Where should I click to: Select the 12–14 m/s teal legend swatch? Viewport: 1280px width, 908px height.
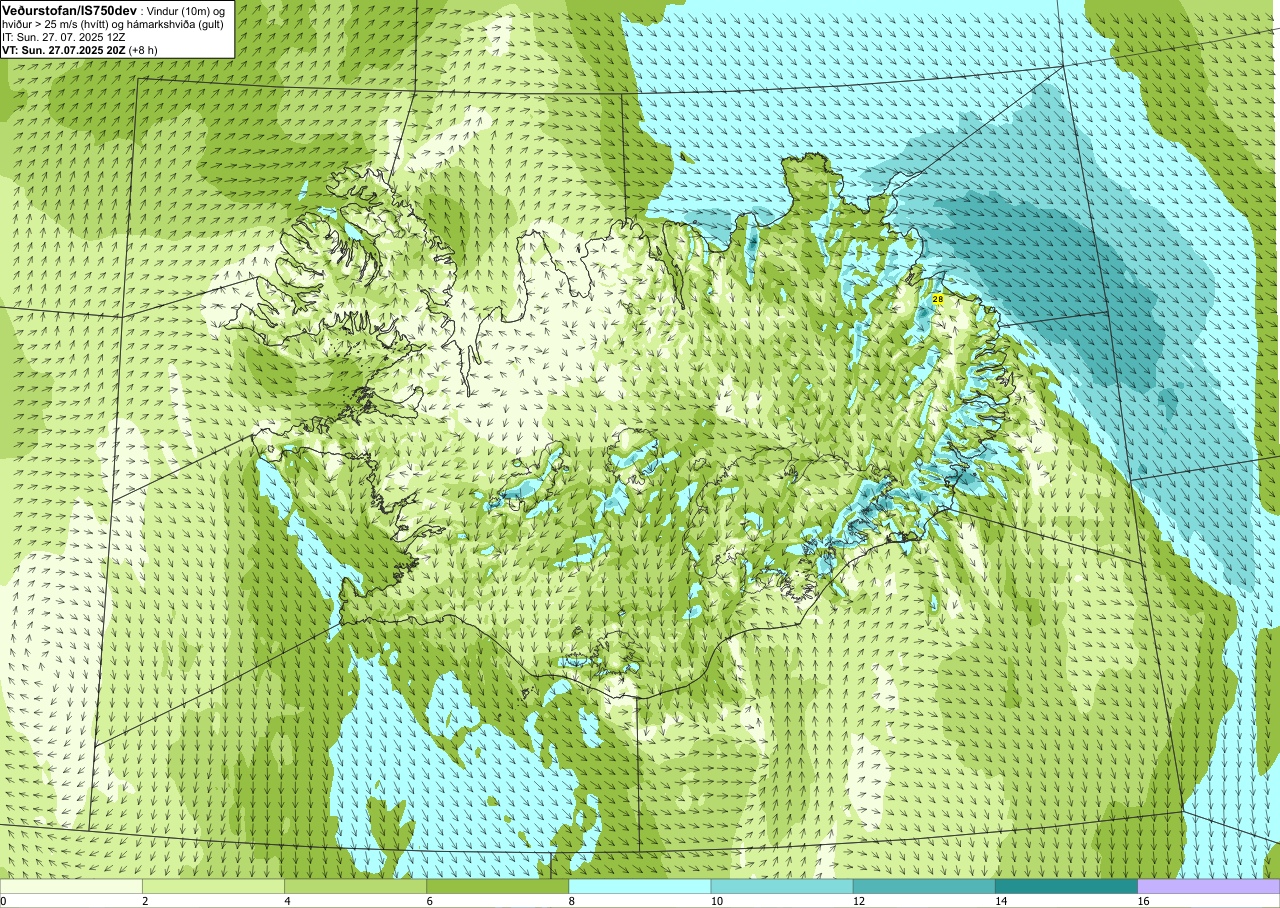coord(924,886)
